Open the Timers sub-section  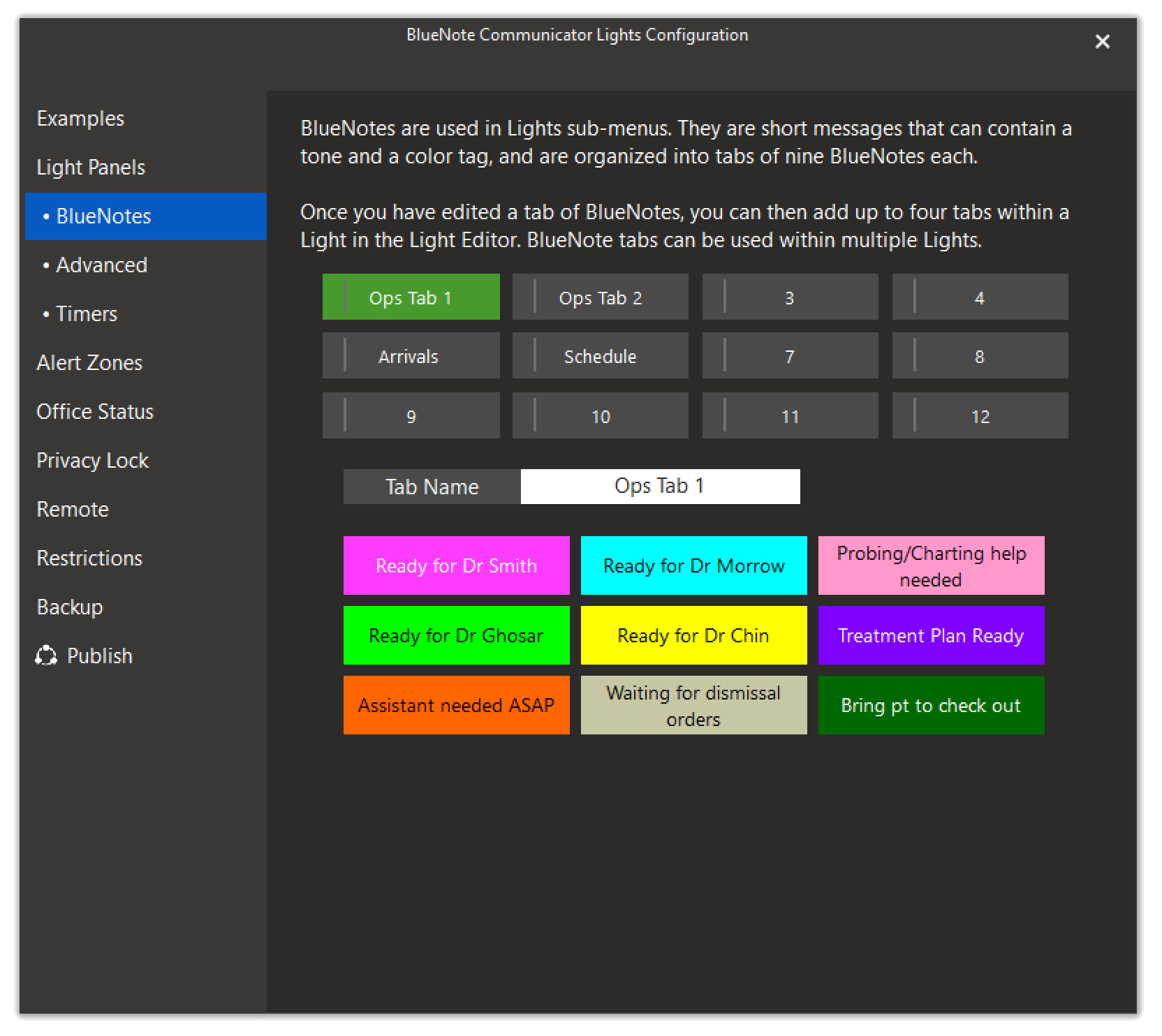point(146,314)
